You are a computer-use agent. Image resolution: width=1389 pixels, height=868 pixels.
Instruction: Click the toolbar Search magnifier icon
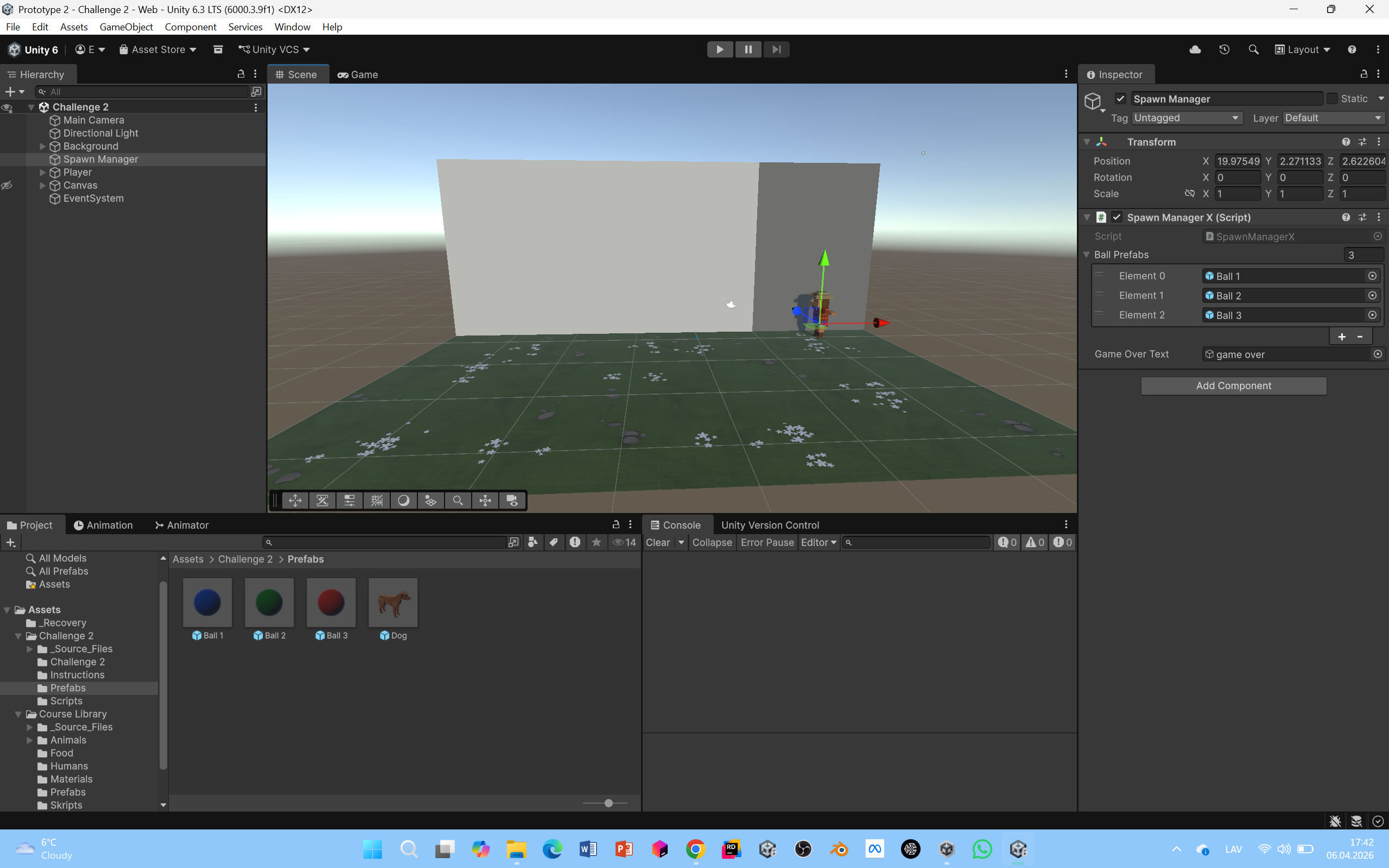[1253, 49]
